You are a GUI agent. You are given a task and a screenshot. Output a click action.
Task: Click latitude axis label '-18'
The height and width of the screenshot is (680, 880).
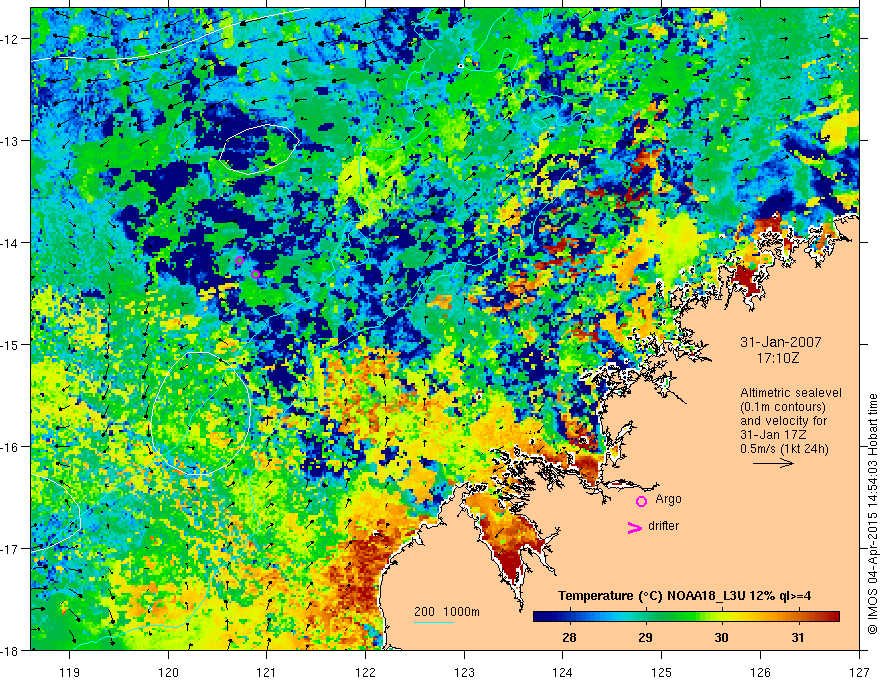pos(11,651)
